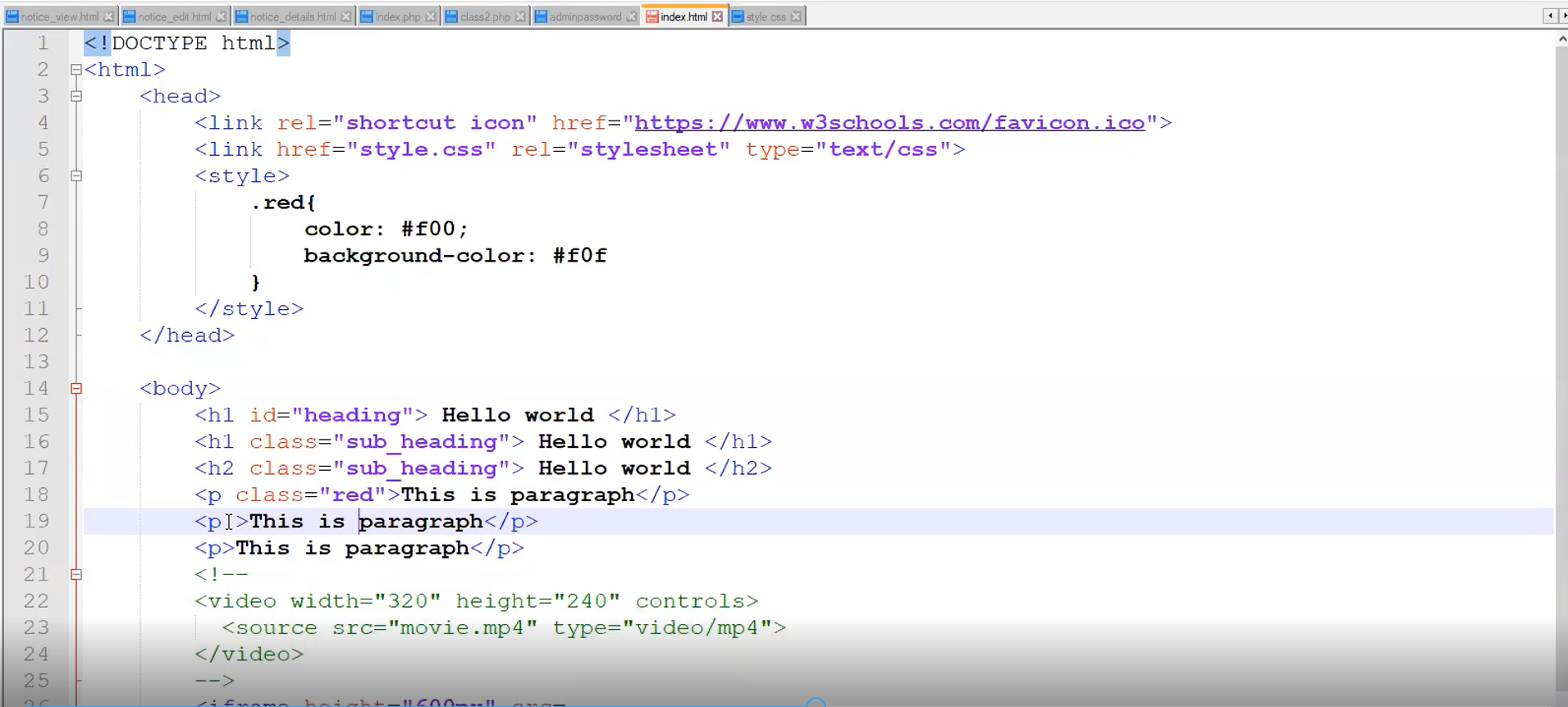Click the closing "</head>" tag
The height and width of the screenshot is (707, 1568).
coord(187,335)
